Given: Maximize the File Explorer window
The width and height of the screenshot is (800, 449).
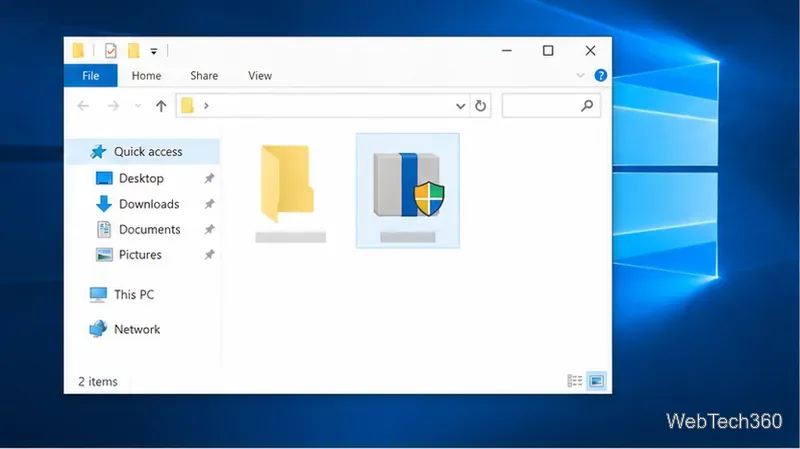Looking at the screenshot, I should 548,51.
